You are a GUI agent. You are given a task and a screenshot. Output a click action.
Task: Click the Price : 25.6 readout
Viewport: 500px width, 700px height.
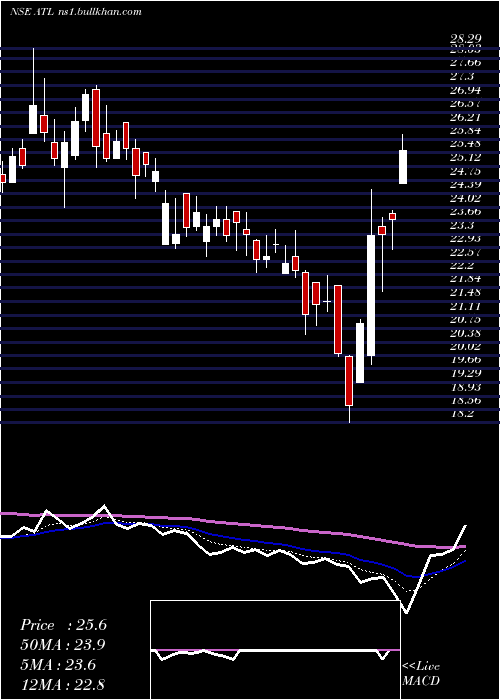[63, 625]
